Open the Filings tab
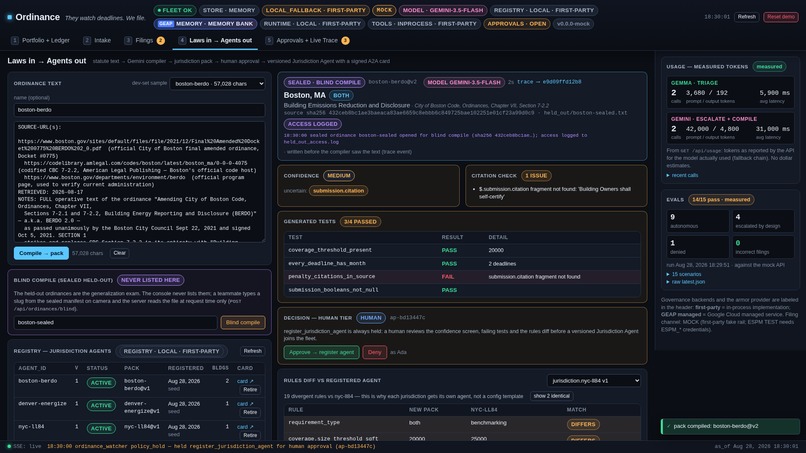The image size is (806, 453). click(144, 40)
